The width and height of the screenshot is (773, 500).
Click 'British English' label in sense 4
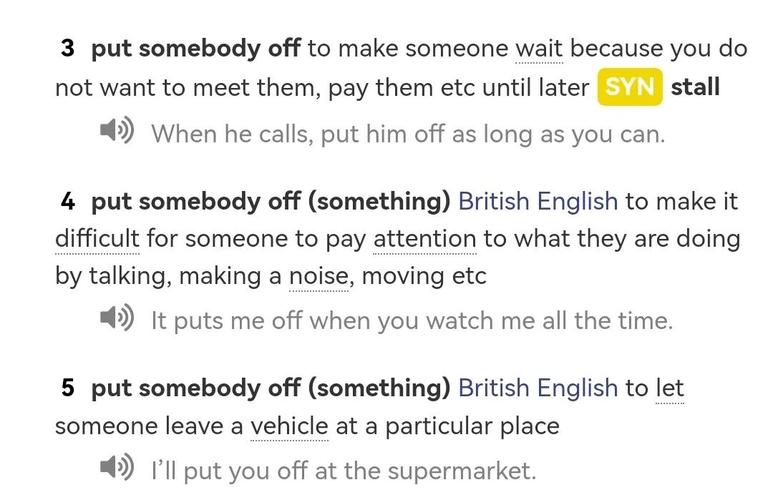click(x=538, y=202)
